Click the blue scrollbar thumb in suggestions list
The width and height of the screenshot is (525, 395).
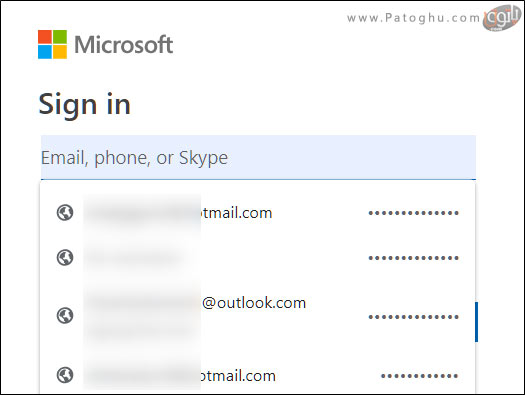(x=476, y=322)
